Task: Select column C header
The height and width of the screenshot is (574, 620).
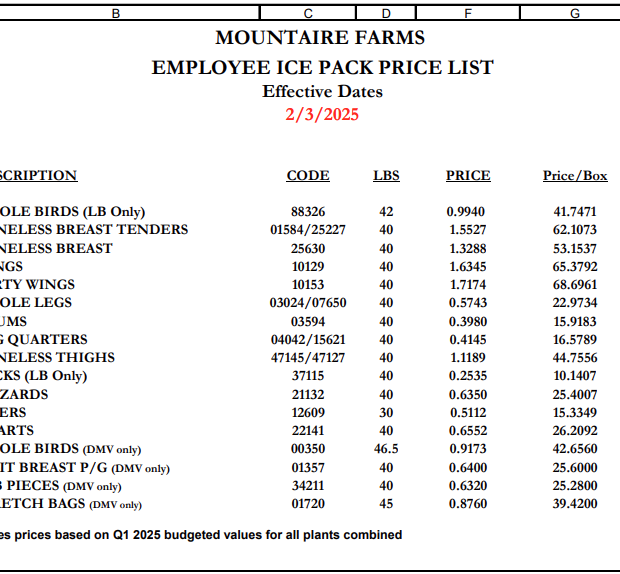Action: pos(307,13)
